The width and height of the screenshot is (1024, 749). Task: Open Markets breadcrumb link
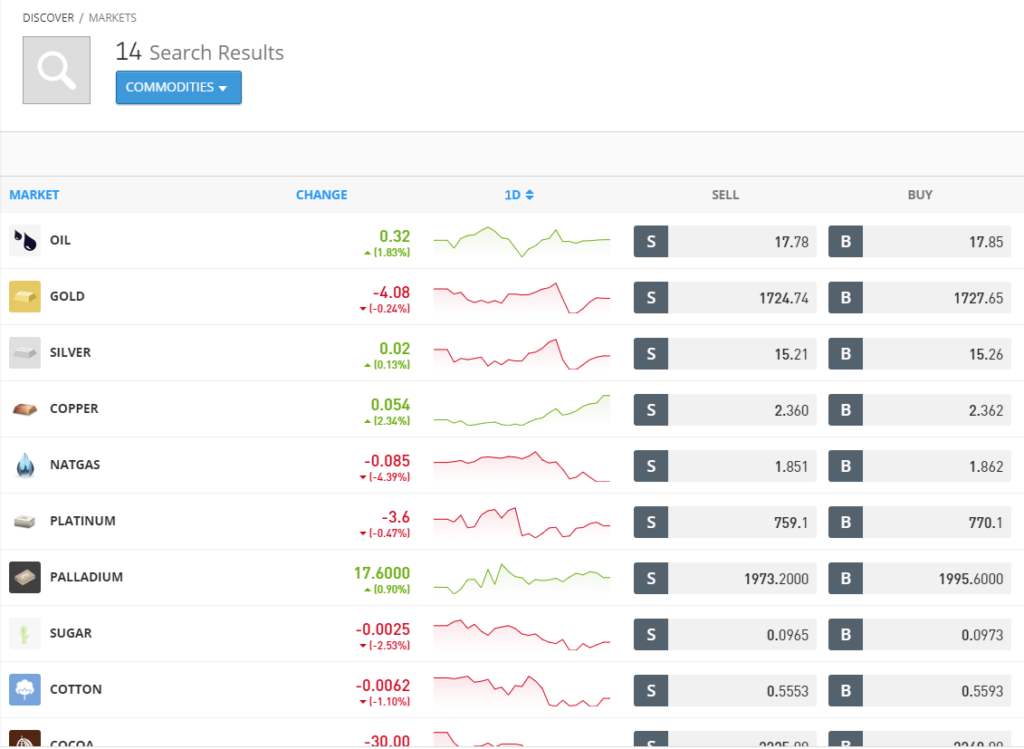[x=112, y=18]
